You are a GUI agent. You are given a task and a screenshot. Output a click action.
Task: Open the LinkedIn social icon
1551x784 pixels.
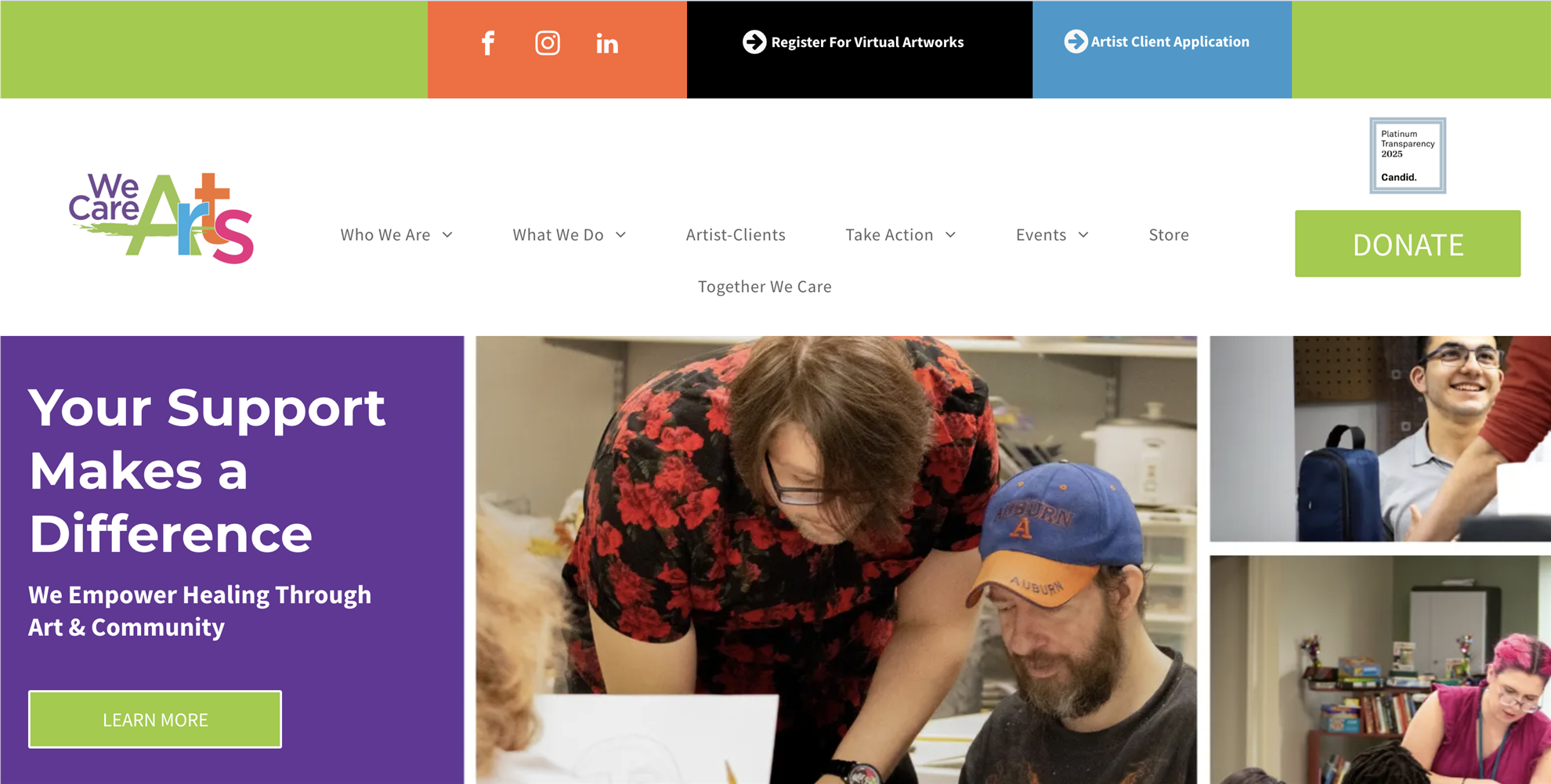(x=607, y=44)
